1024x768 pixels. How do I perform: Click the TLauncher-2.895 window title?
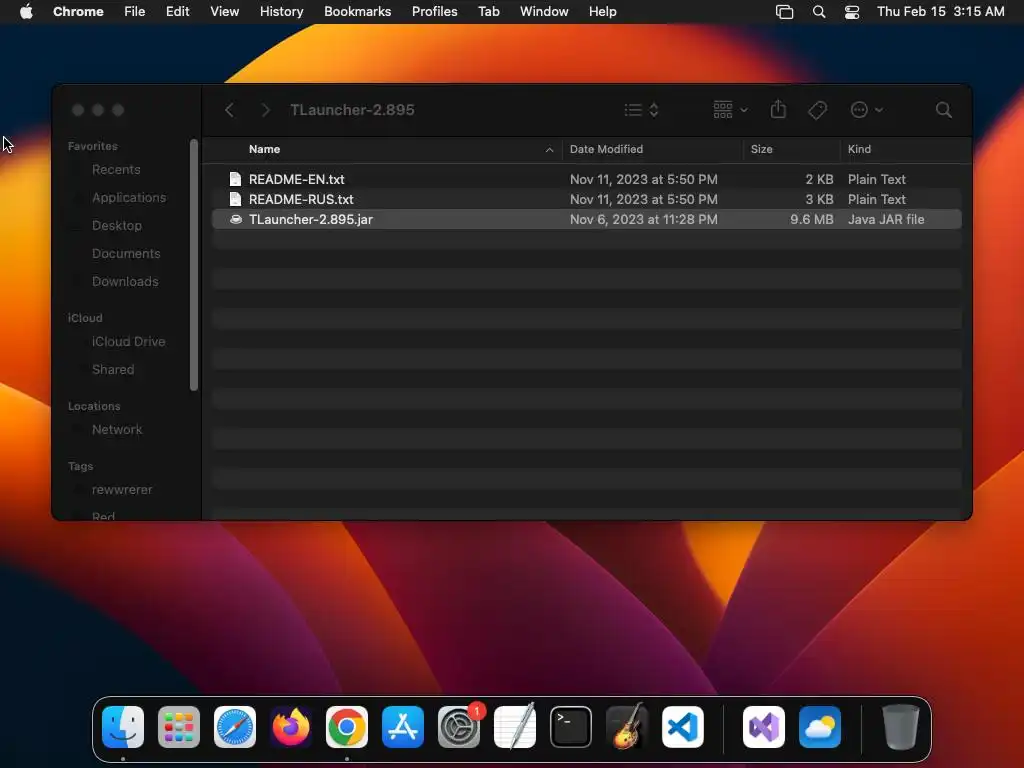tap(352, 110)
